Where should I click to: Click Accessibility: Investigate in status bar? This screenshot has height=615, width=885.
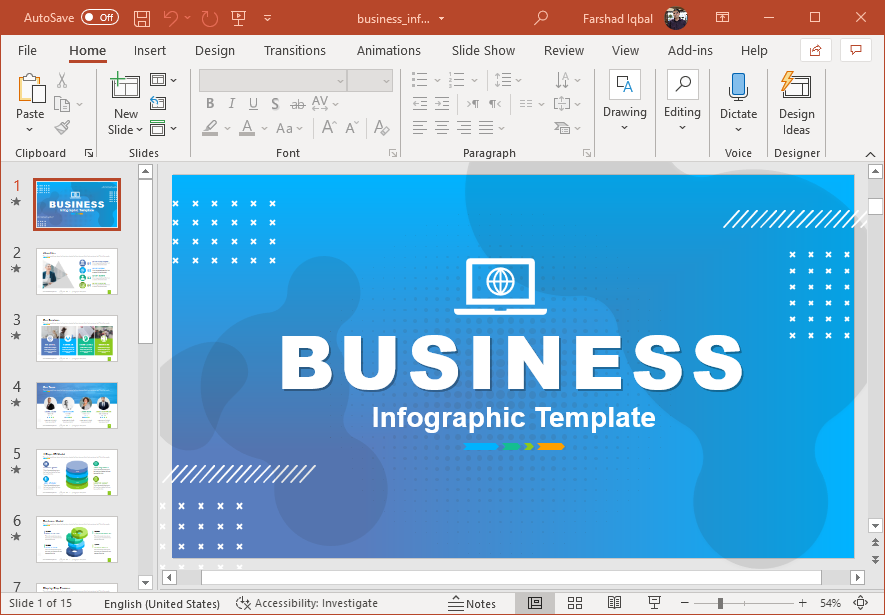(x=307, y=603)
